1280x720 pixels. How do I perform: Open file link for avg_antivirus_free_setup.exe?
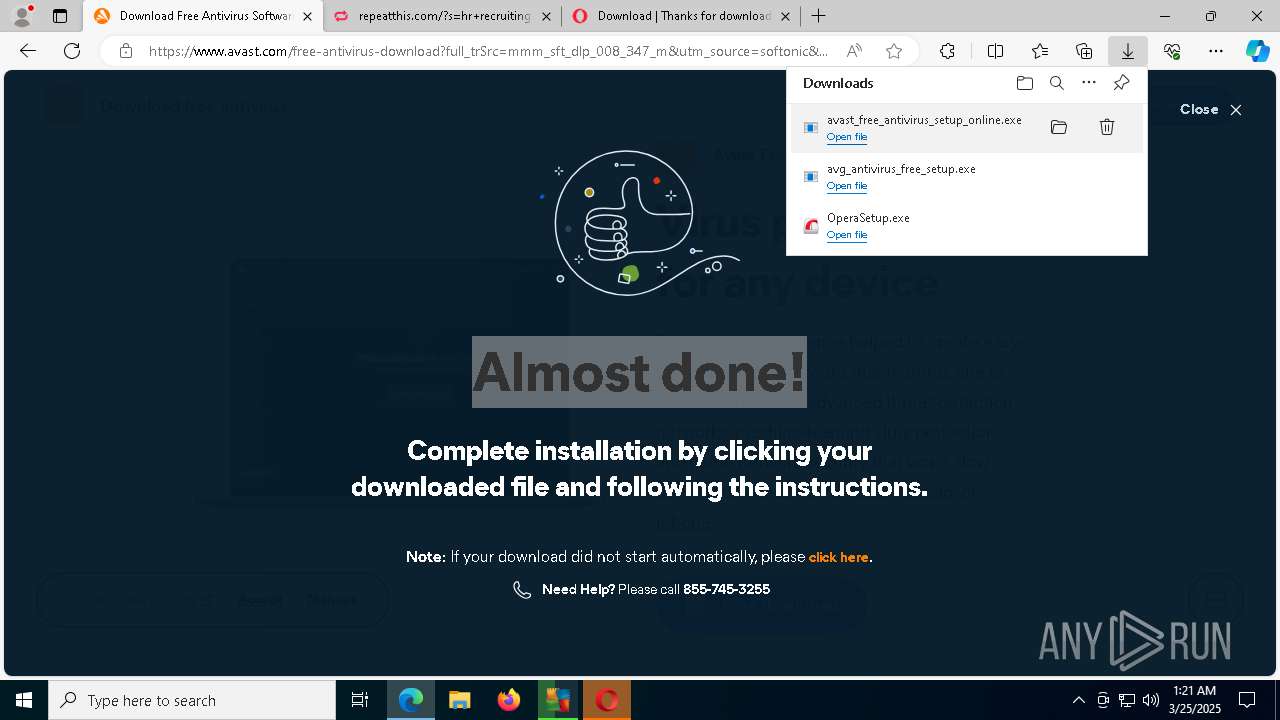pyautogui.click(x=847, y=186)
